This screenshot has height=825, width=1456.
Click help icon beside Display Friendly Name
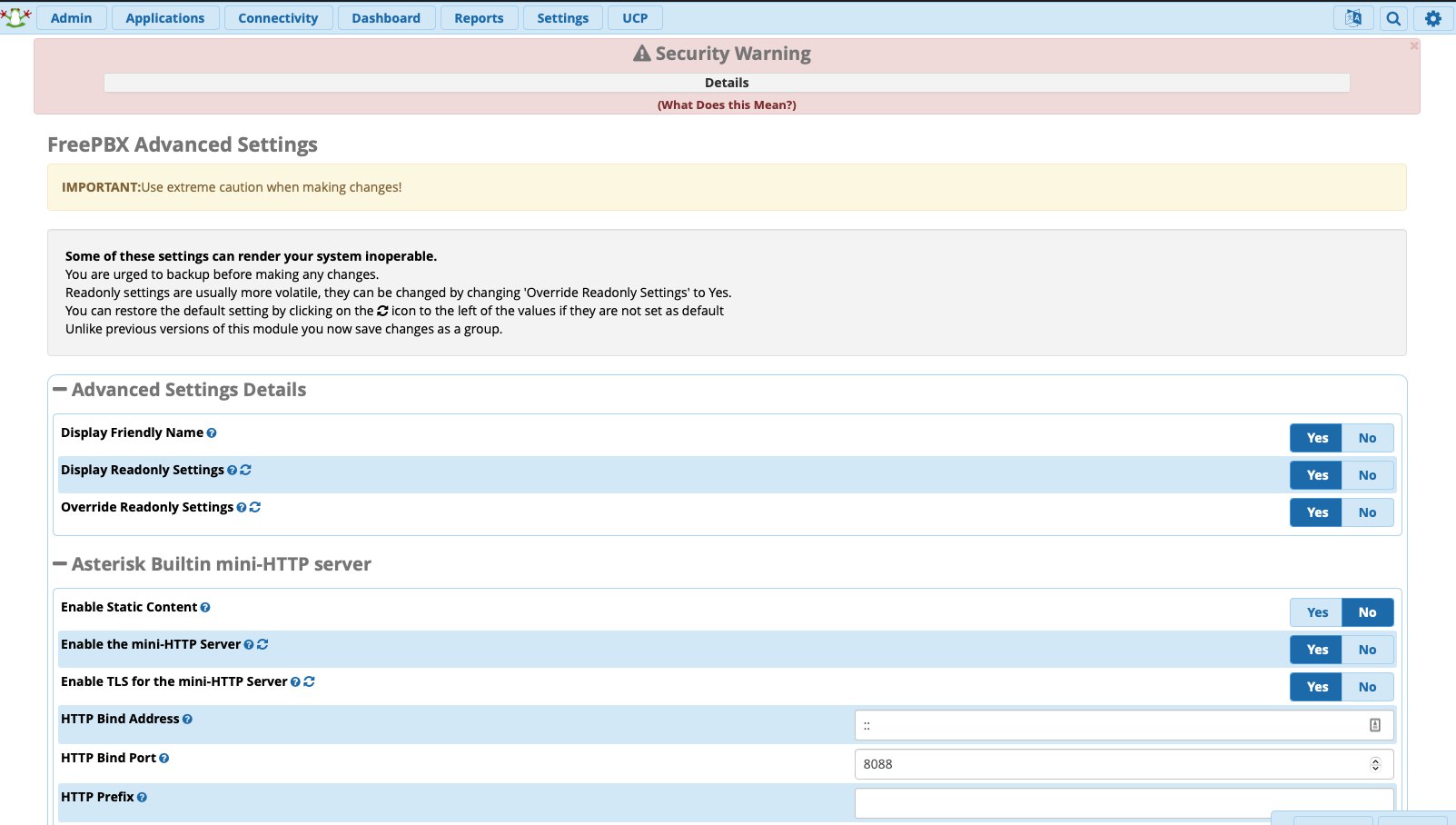[x=212, y=433]
